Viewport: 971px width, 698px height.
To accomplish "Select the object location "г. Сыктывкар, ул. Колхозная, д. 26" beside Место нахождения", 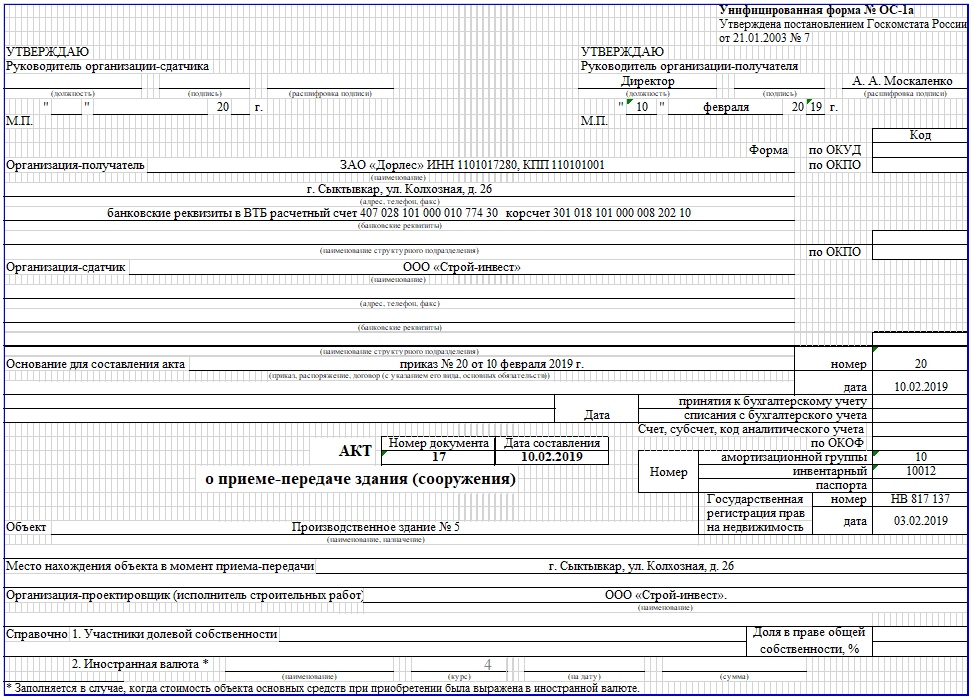I will click(641, 566).
